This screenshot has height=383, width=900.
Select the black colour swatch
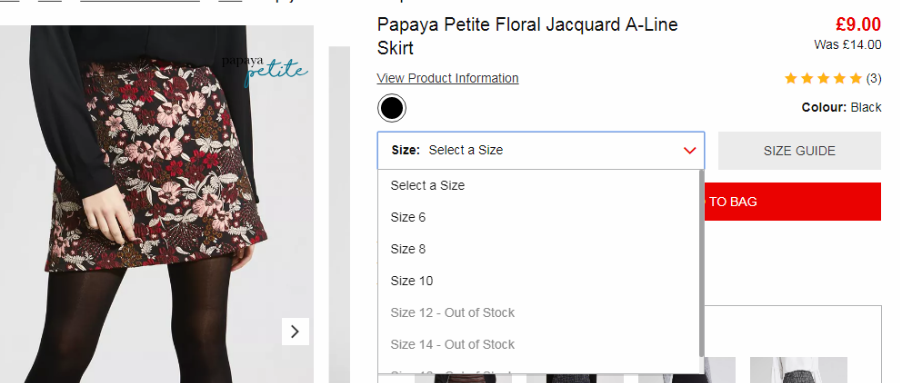(391, 108)
